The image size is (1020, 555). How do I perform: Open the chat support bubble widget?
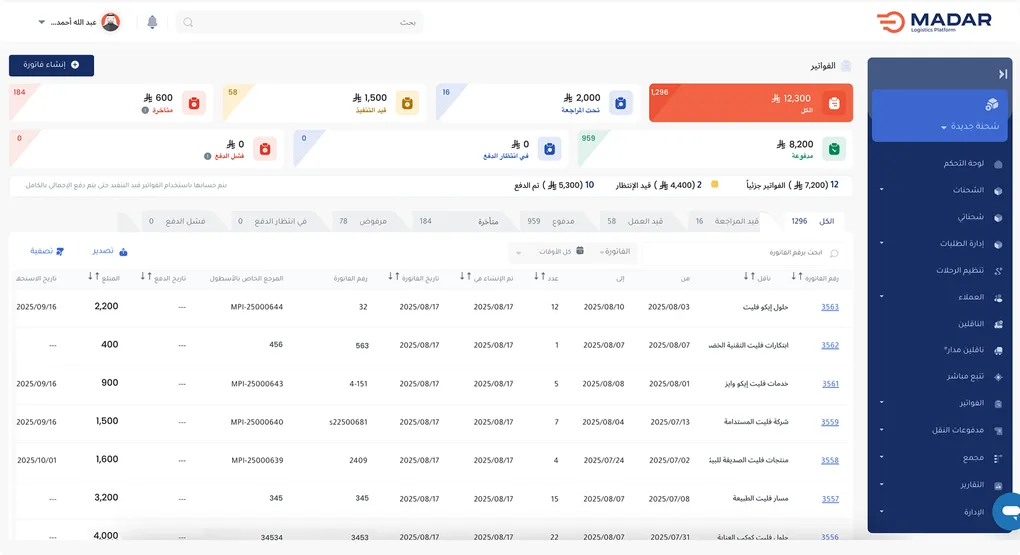[x=1008, y=511]
